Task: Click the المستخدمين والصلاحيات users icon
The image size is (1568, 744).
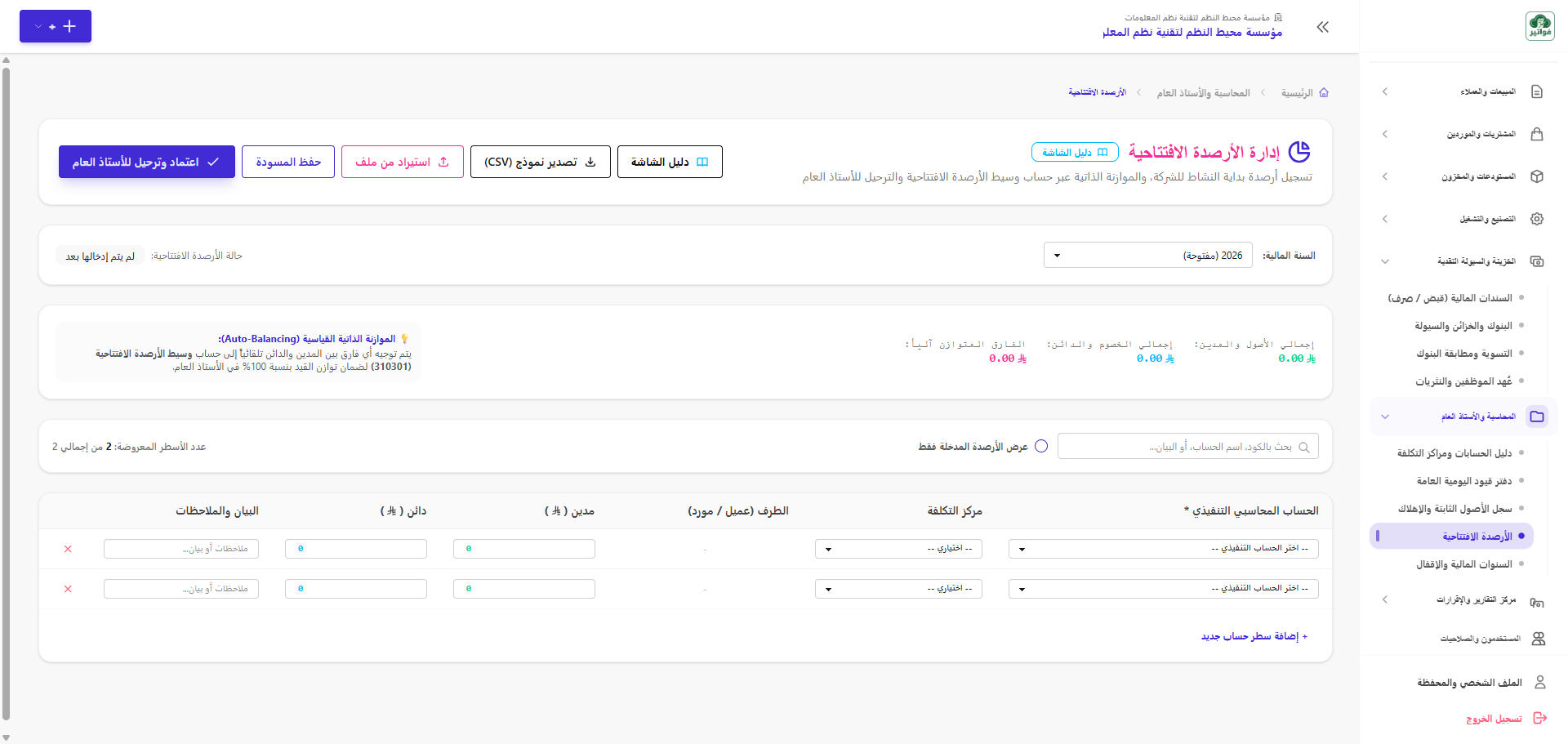Action: (x=1539, y=639)
